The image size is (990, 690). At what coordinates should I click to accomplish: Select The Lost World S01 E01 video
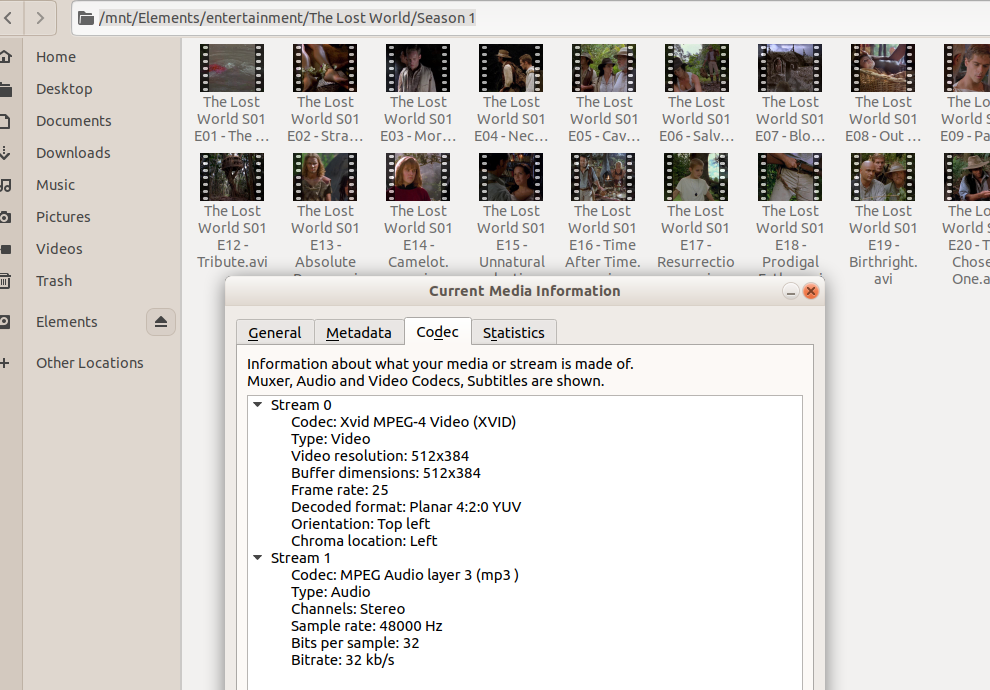point(232,93)
